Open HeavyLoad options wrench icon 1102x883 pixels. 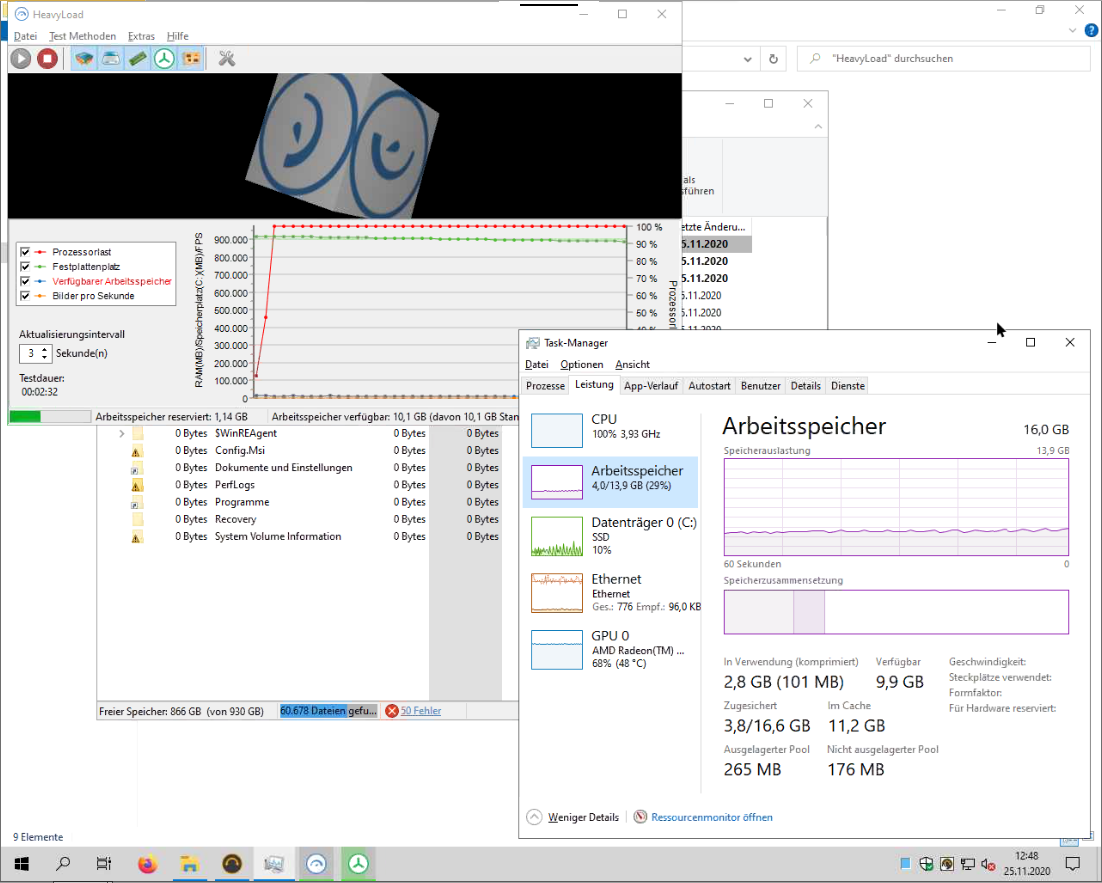[x=227, y=58]
